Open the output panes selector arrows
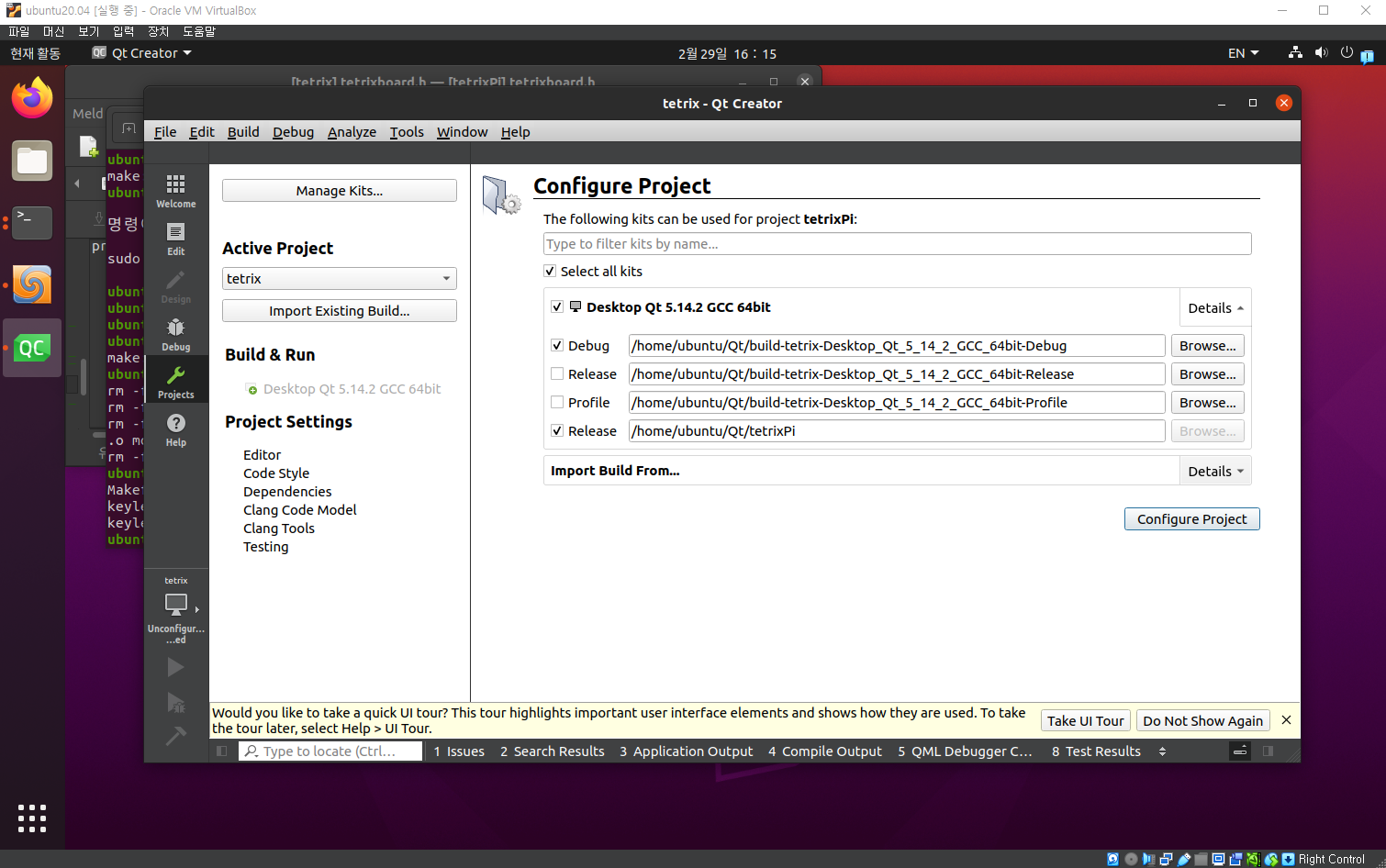 click(x=1162, y=751)
